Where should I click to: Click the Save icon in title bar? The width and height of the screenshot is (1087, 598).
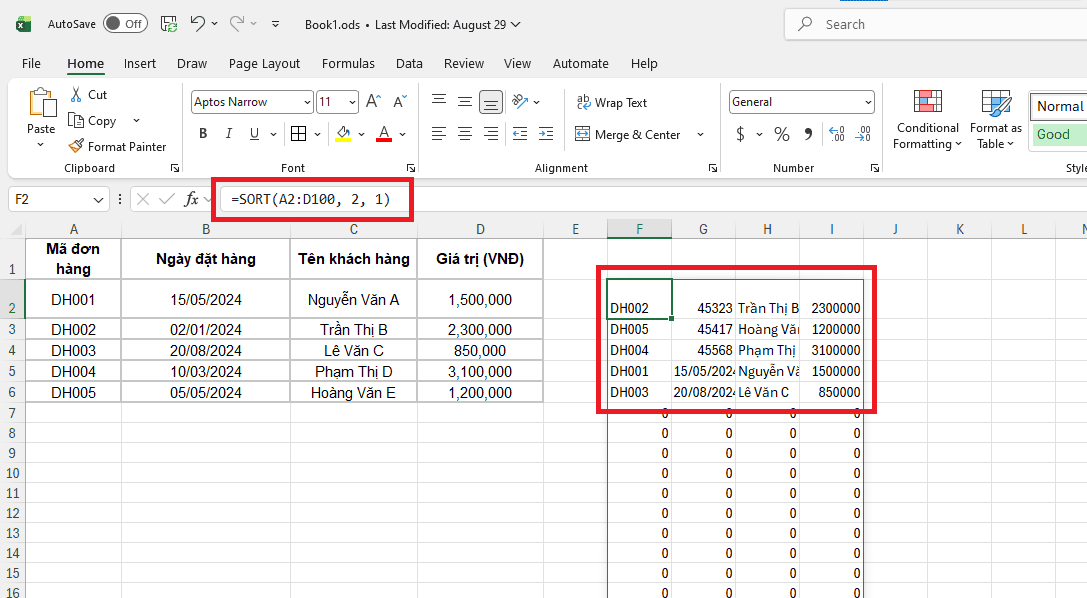tap(168, 24)
